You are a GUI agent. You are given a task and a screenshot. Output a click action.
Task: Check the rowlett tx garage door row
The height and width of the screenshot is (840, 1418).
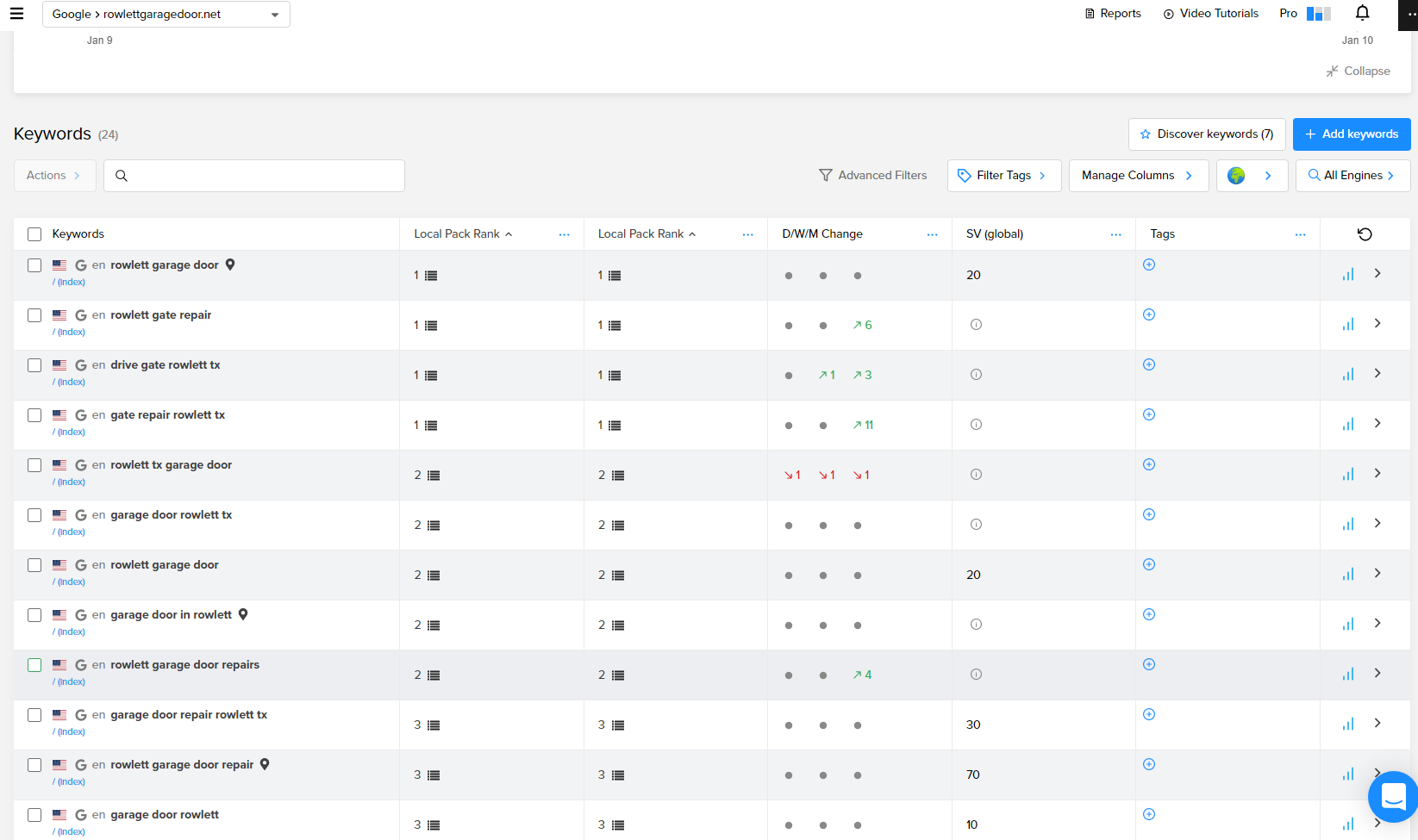34,465
